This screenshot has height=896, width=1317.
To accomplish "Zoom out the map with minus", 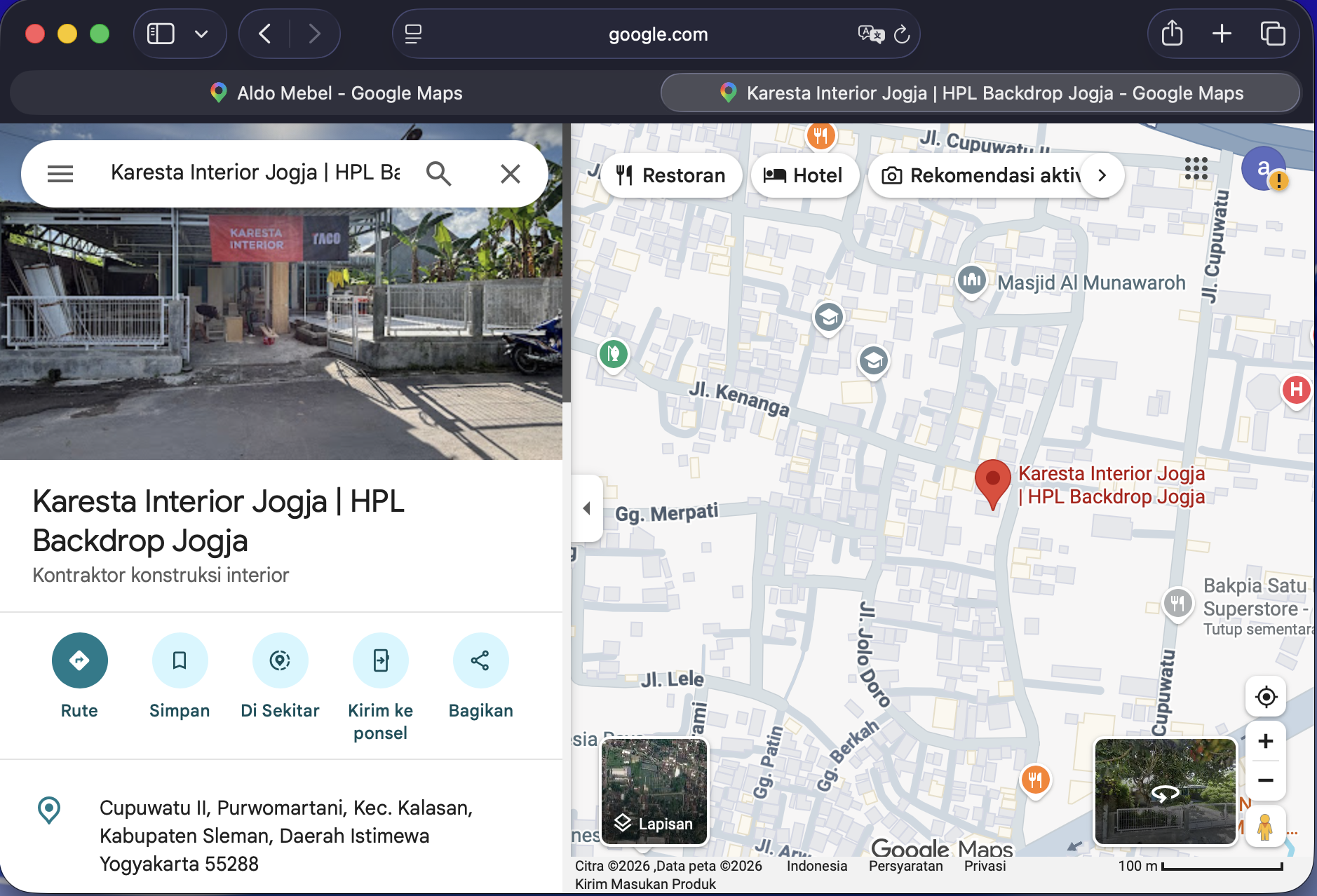I will (1266, 780).
